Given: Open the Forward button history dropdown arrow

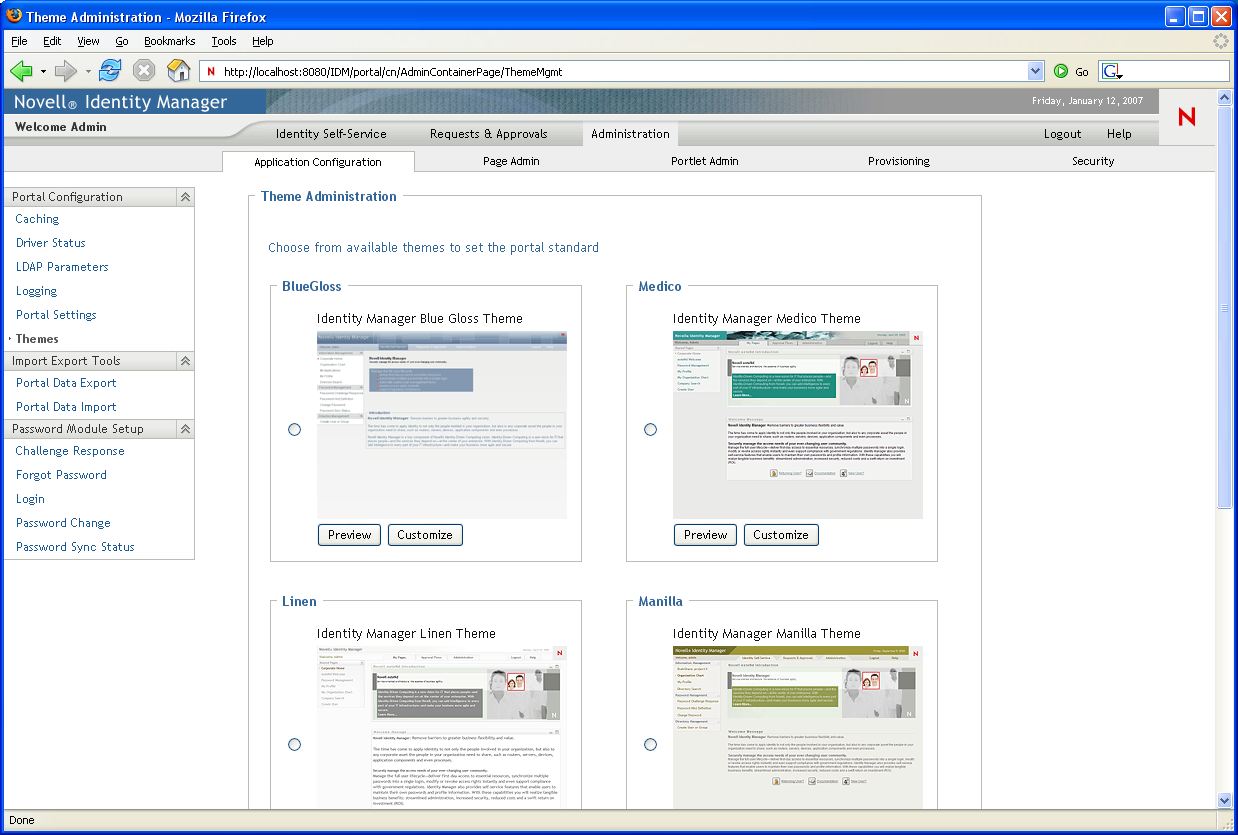Looking at the screenshot, I should tap(88, 71).
